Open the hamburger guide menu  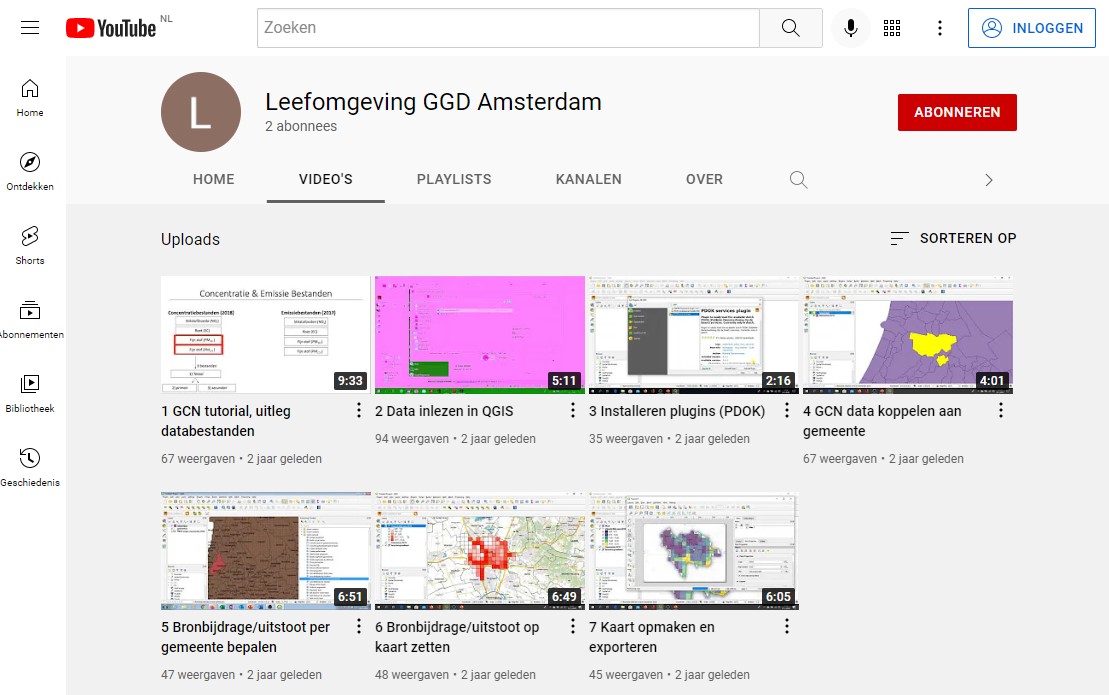pyautogui.click(x=30, y=28)
